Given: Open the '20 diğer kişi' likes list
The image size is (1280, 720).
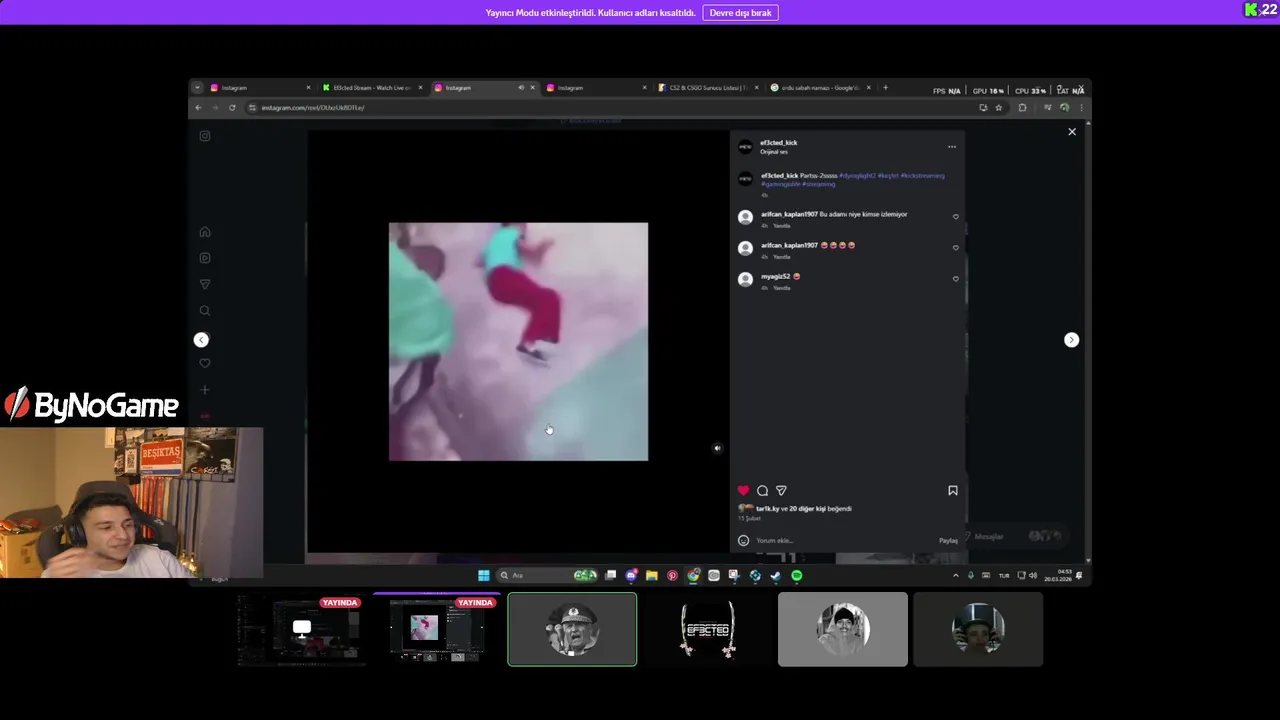Looking at the screenshot, I should (806, 509).
